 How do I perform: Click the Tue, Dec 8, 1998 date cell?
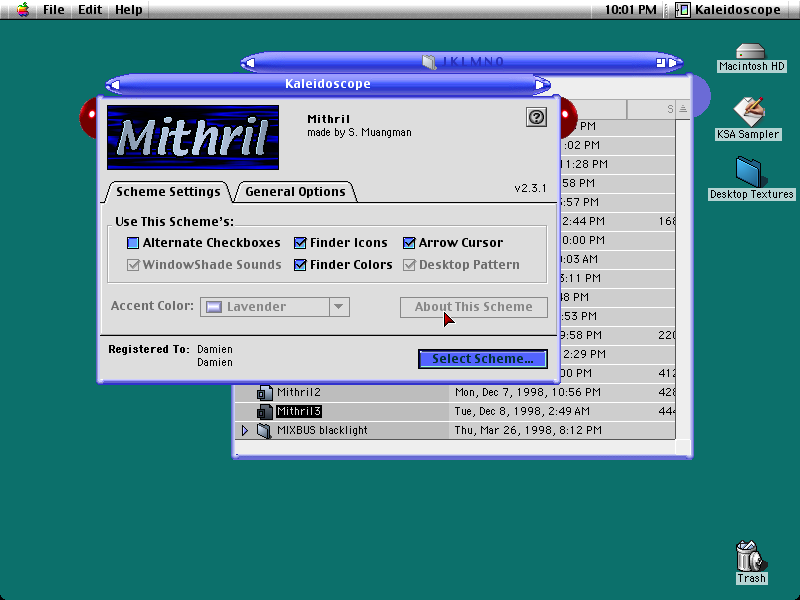pos(522,411)
